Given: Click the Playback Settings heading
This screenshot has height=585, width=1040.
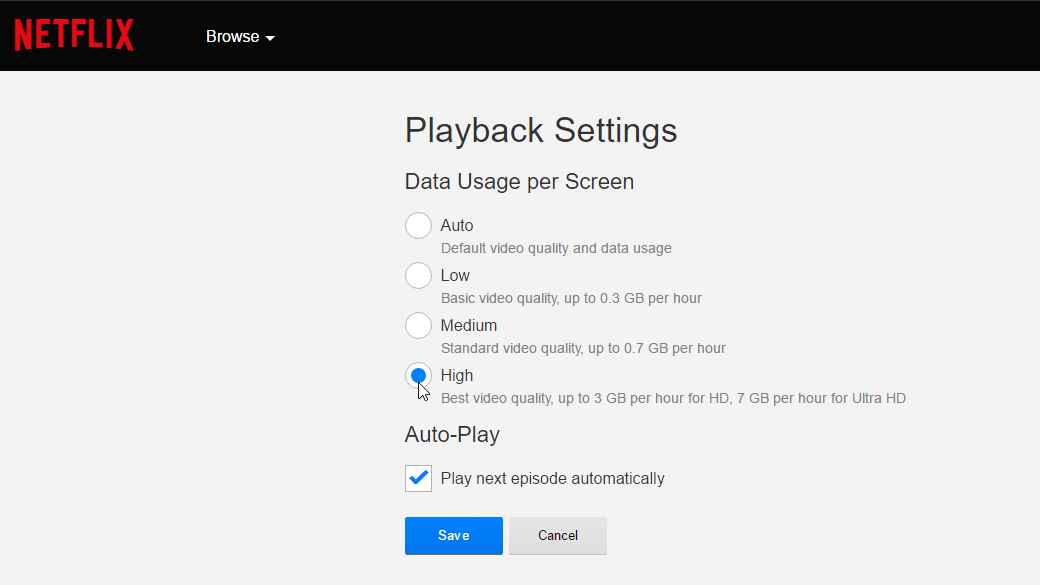Looking at the screenshot, I should click(540, 130).
